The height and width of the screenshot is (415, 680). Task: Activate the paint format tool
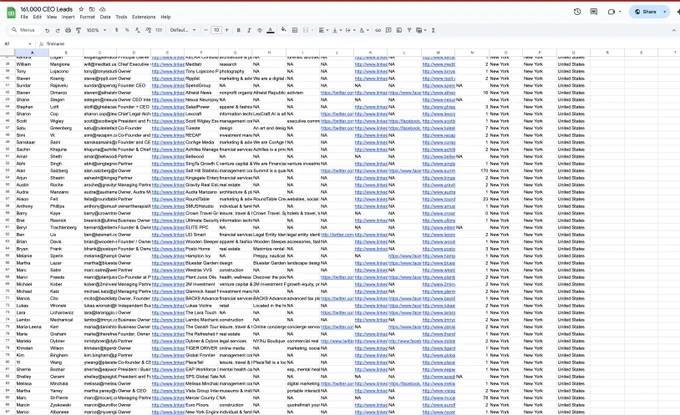[x=78, y=30]
